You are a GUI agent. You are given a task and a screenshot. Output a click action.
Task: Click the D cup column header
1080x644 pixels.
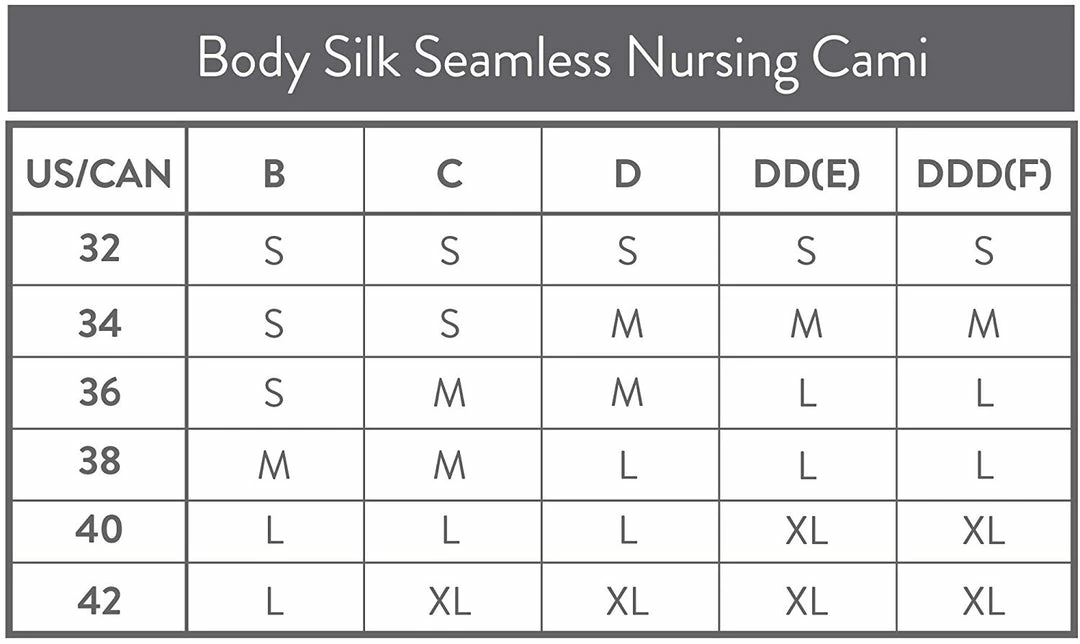tap(627, 174)
